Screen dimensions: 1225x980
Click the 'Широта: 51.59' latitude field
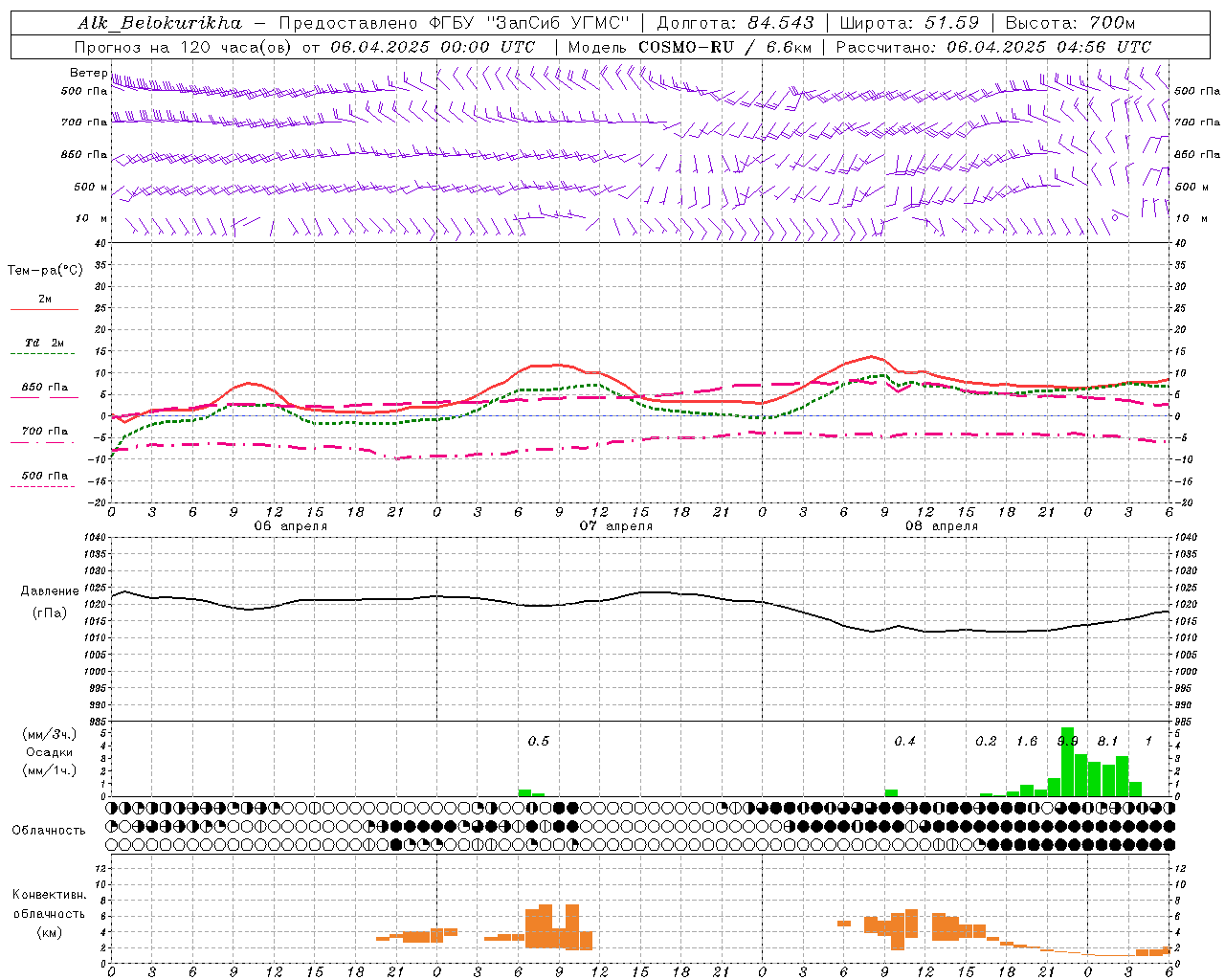(x=909, y=23)
